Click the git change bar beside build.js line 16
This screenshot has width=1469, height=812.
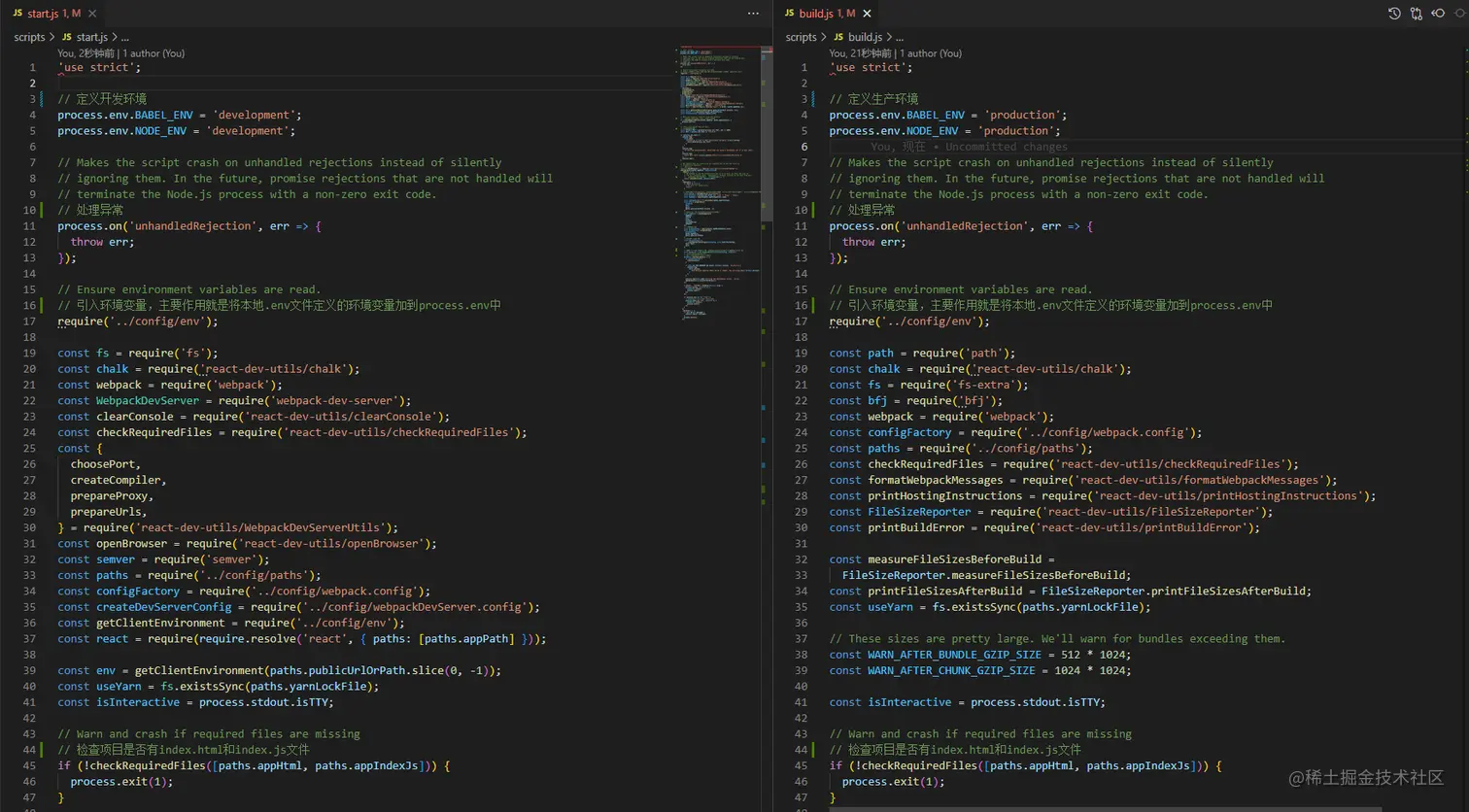click(814, 305)
